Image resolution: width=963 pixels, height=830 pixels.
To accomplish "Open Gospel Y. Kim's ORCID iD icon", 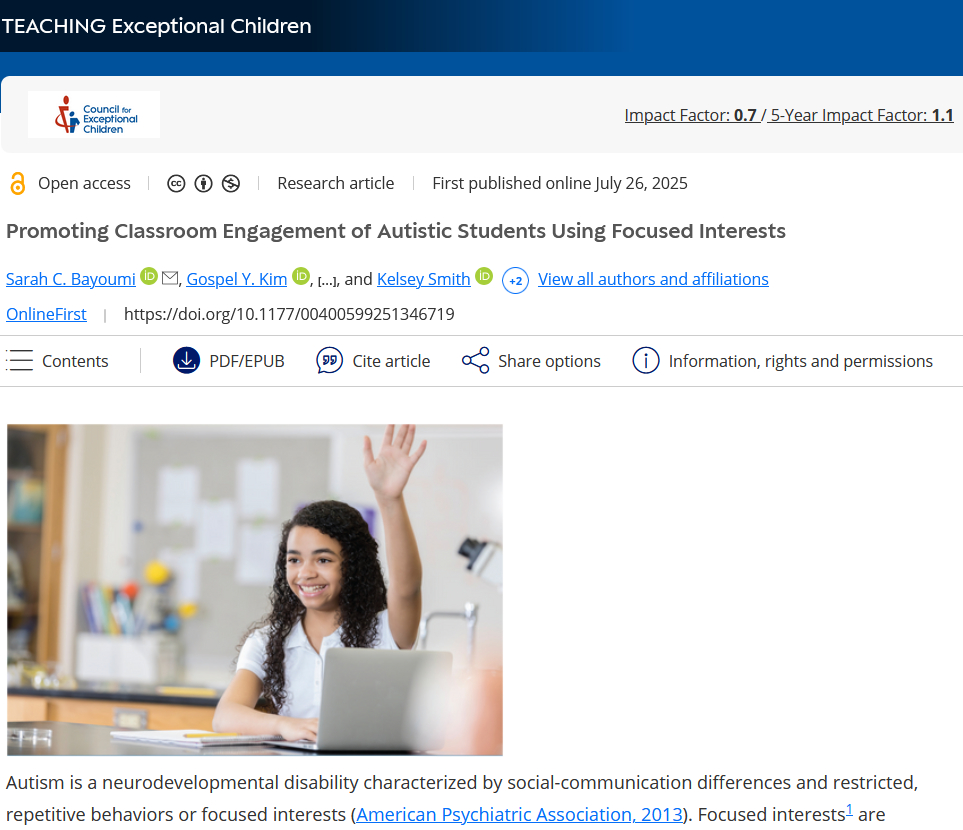I will 301,276.
